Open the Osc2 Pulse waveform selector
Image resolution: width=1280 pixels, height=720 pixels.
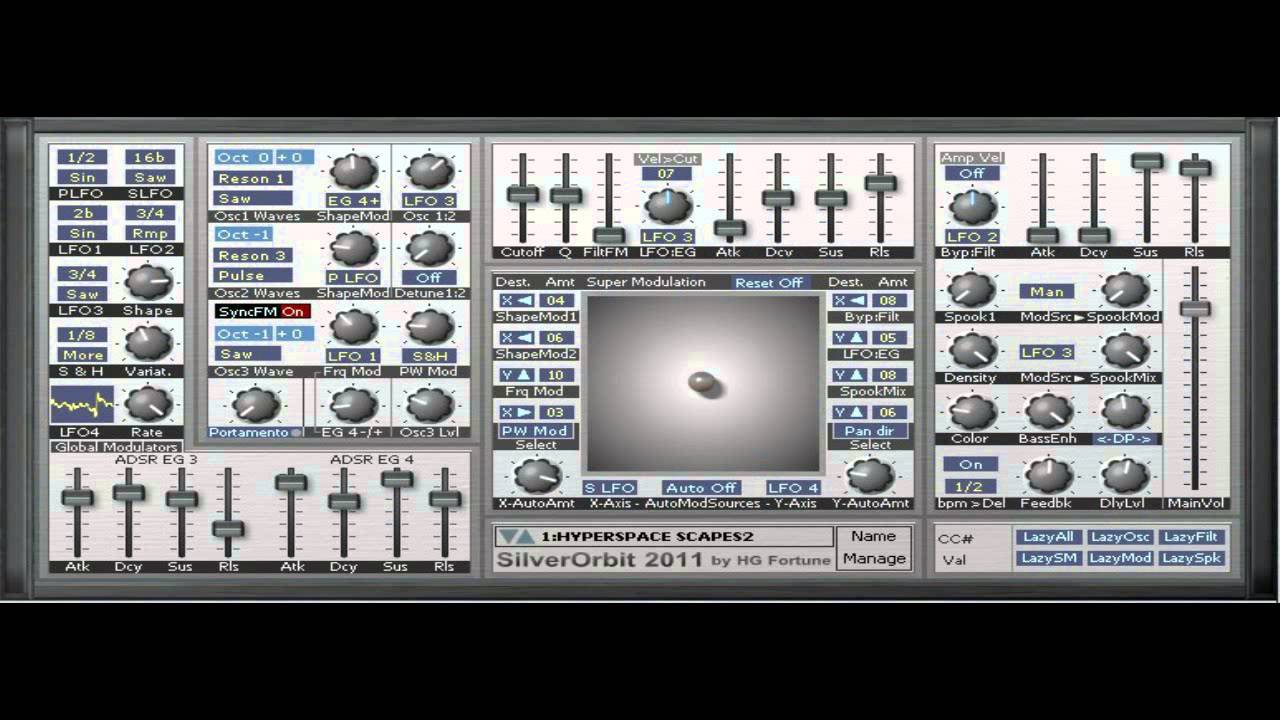click(x=253, y=275)
